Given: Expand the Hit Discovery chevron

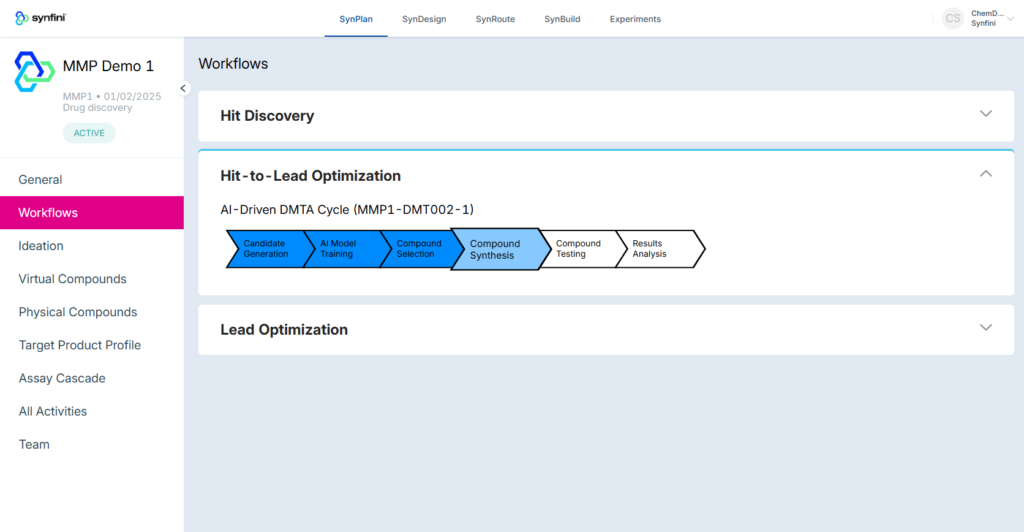Looking at the screenshot, I should point(985,114).
